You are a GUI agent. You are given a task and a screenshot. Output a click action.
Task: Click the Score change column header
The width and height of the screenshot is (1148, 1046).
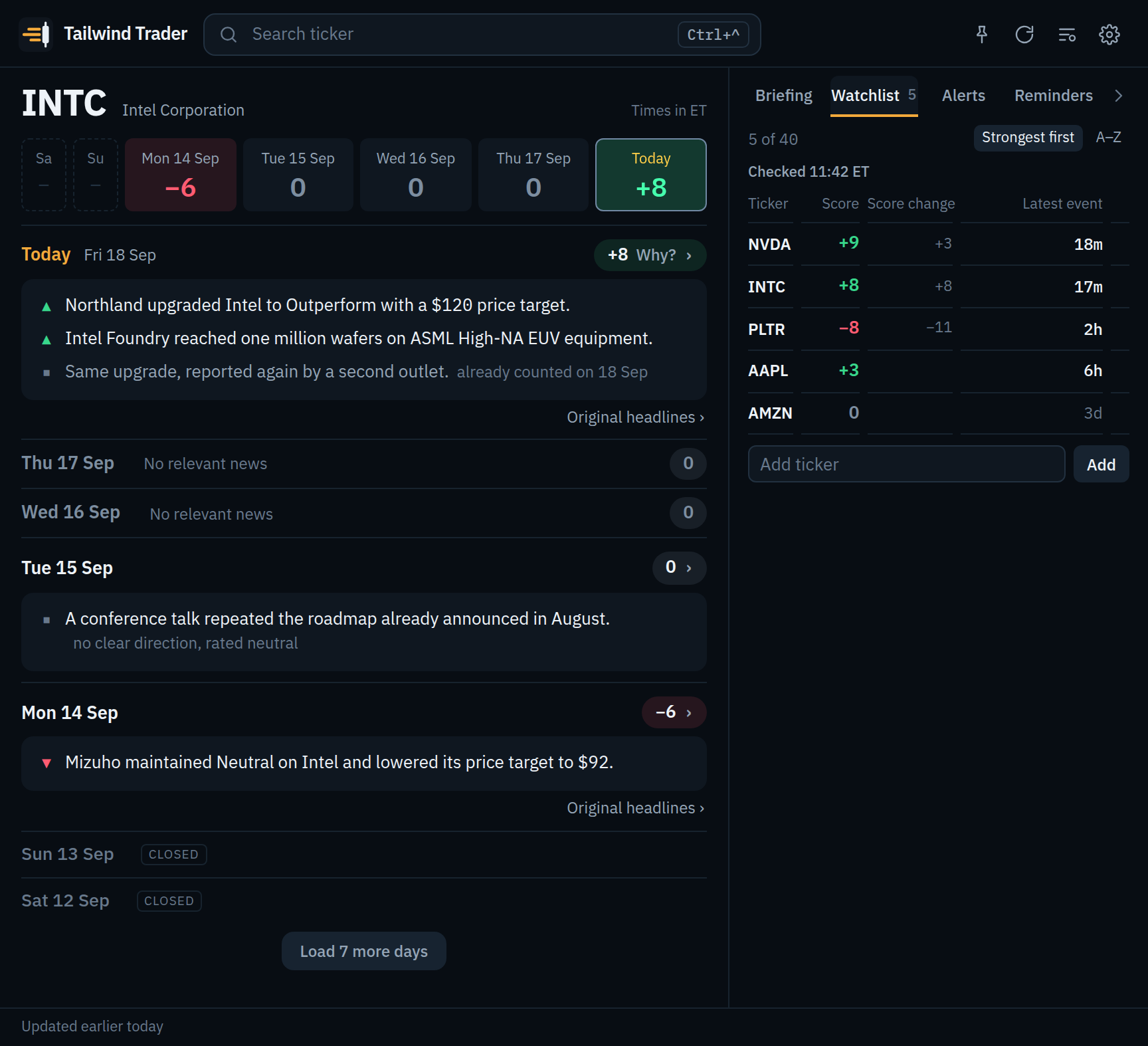point(911,204)
